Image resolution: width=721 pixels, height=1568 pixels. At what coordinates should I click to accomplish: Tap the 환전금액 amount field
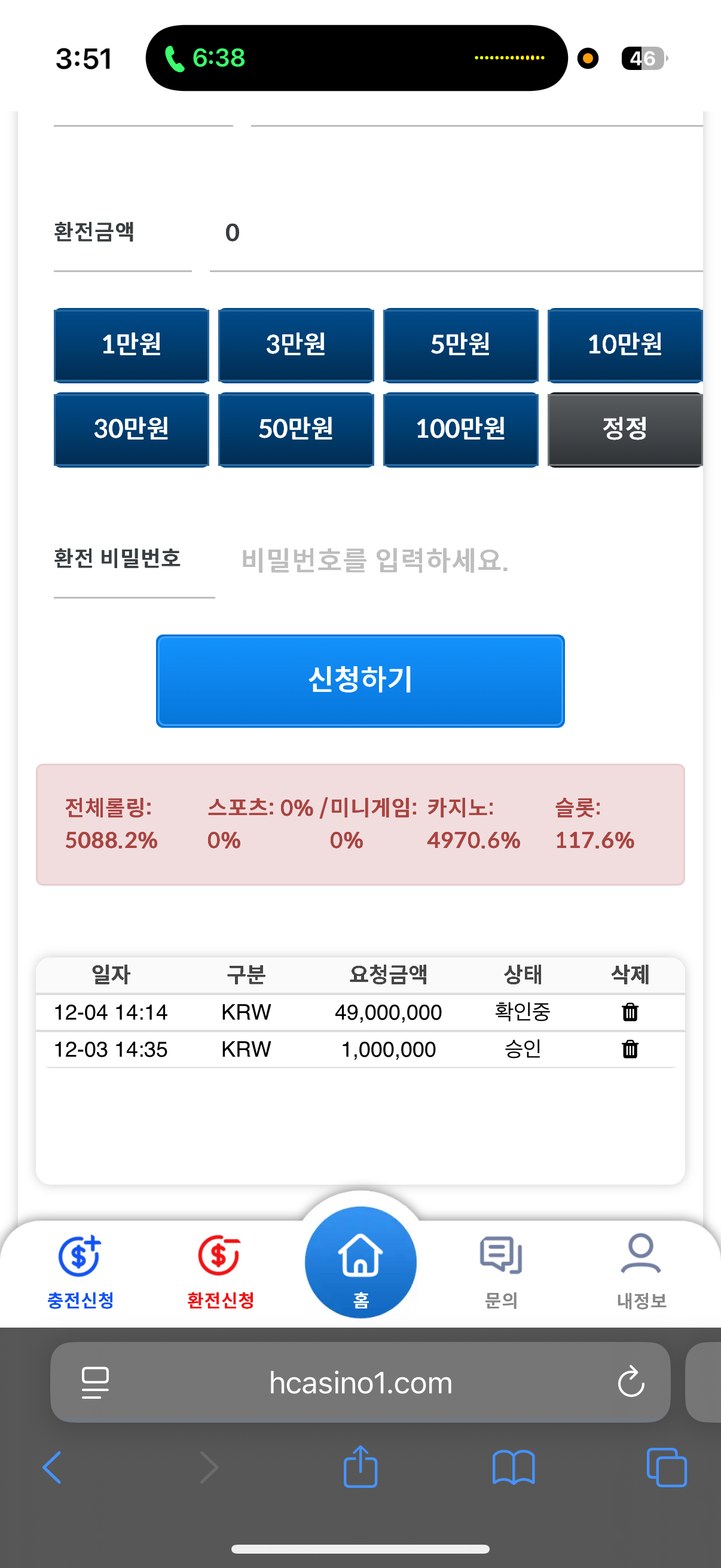(456, 233)
